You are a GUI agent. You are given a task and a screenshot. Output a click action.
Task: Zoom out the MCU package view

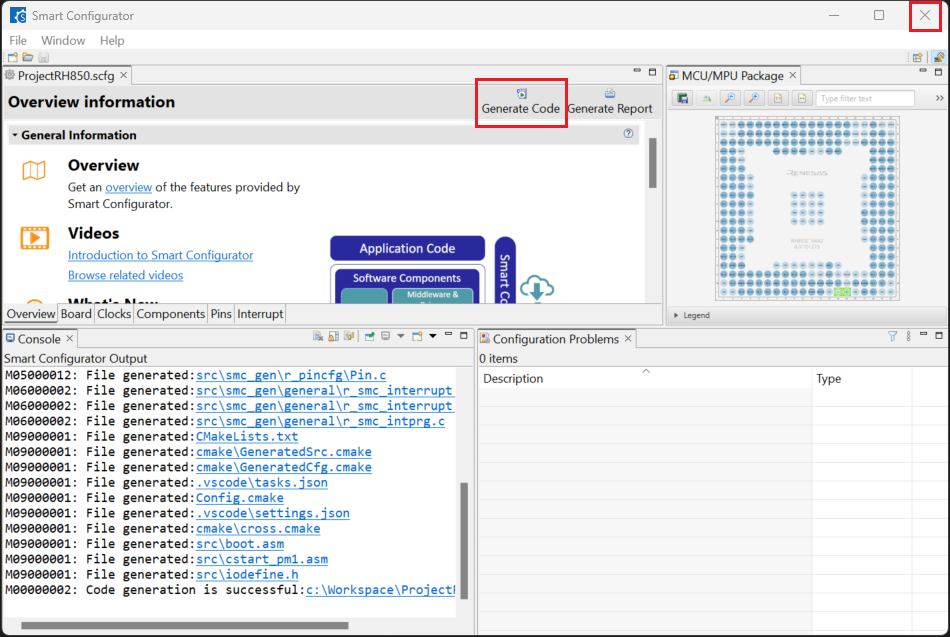(x=730, y=98)
